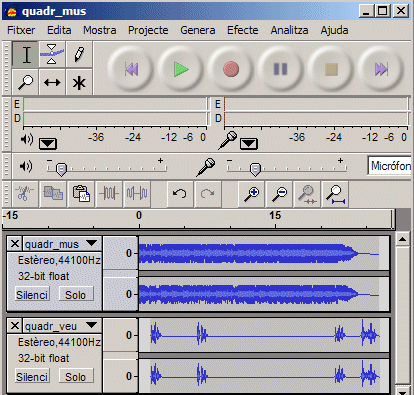This screenshot has width=414, height=395.
Task: Click the vertical scrollbar down arrow
Action: coord(402,392)
